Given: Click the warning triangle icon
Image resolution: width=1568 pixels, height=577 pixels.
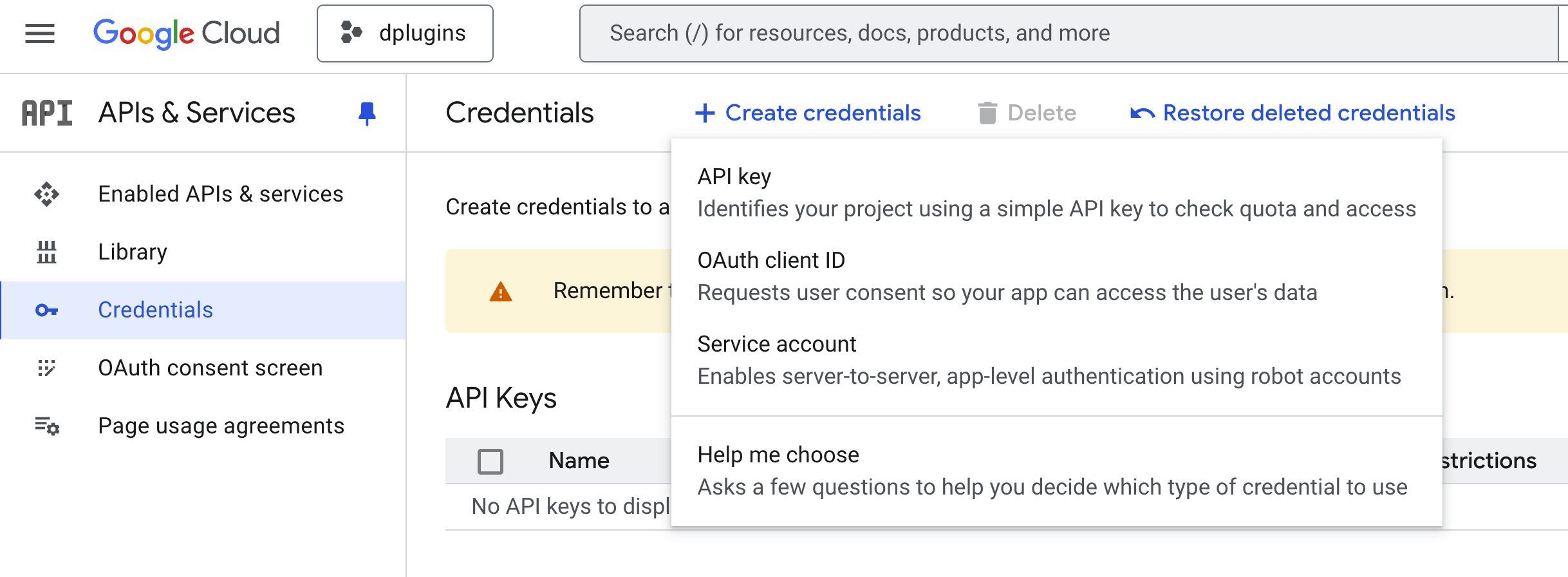Looking at the screenshot, I should coord(501,292).
